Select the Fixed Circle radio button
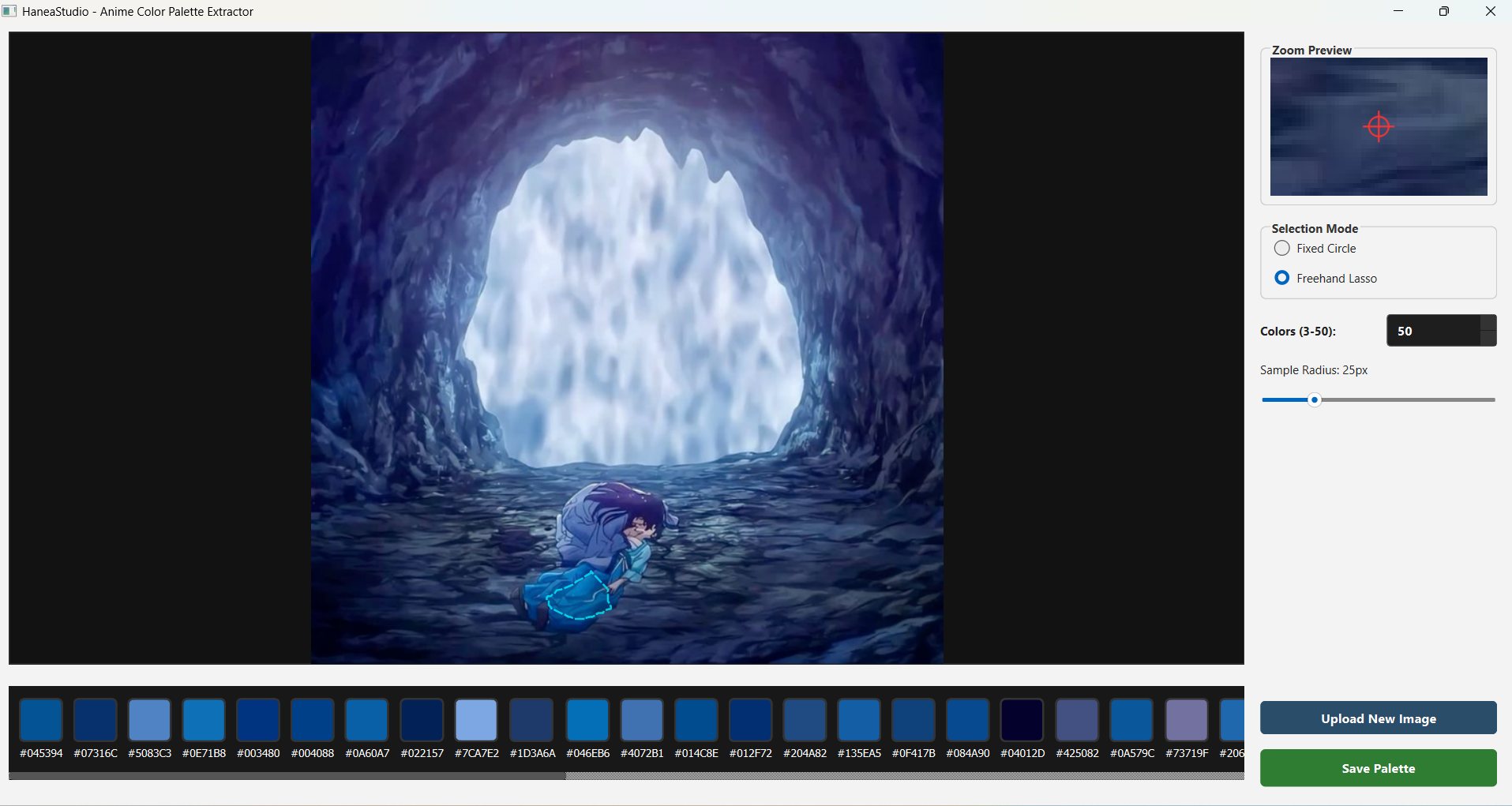Image resolution: width=1512 pixels, height=806 pixels. 1282,249
